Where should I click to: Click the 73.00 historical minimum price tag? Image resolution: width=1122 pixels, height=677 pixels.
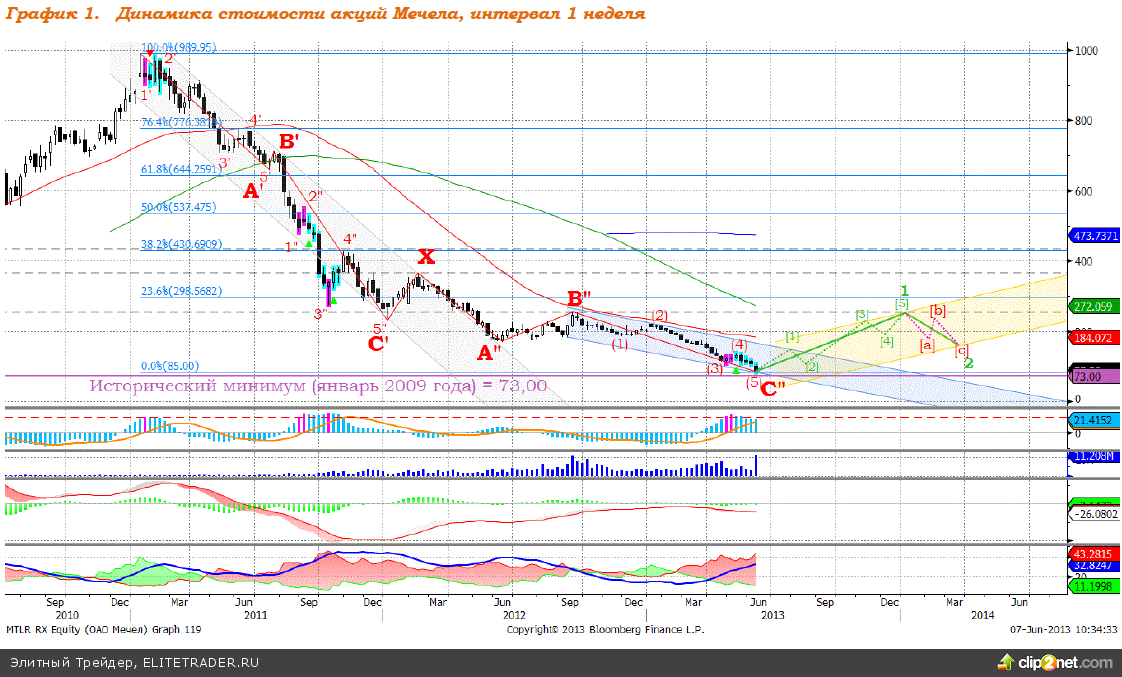click(1088, 376)
